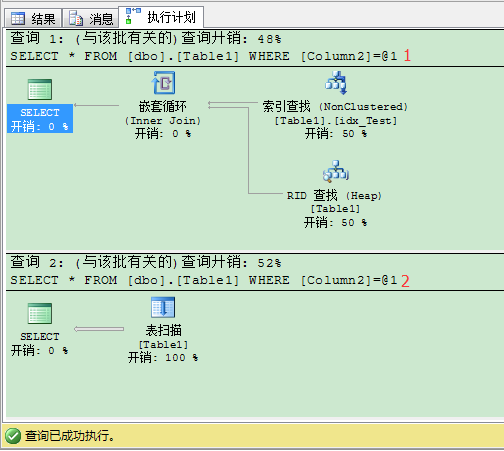Image resolution: width=504 pixels, height=451 pixels.
Task: Click the 消息 tab document icon
Action: pyautogui.click(x=76, y=18)
